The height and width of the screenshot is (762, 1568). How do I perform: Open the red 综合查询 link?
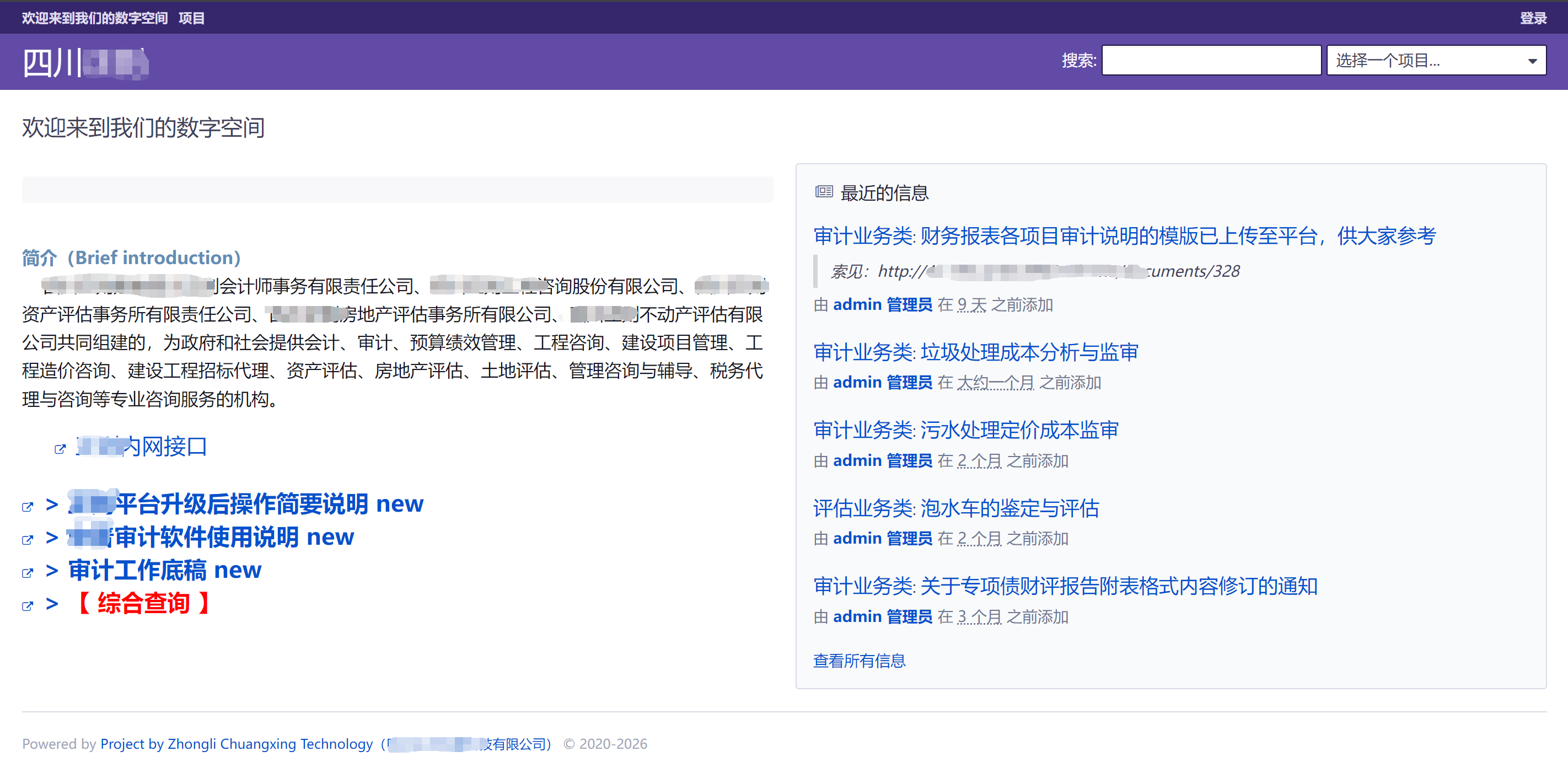pyautogui.click(x=144, y=604)
